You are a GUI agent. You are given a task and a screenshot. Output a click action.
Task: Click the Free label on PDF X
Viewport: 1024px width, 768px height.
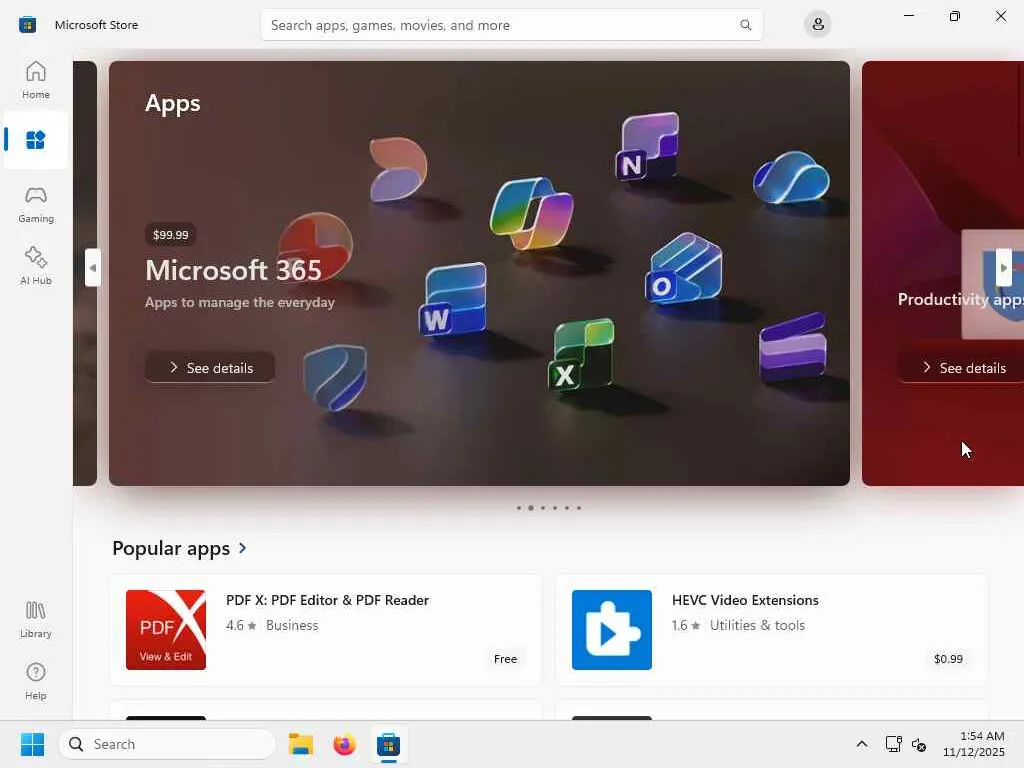pyautogui.click(x=505, y=659)
